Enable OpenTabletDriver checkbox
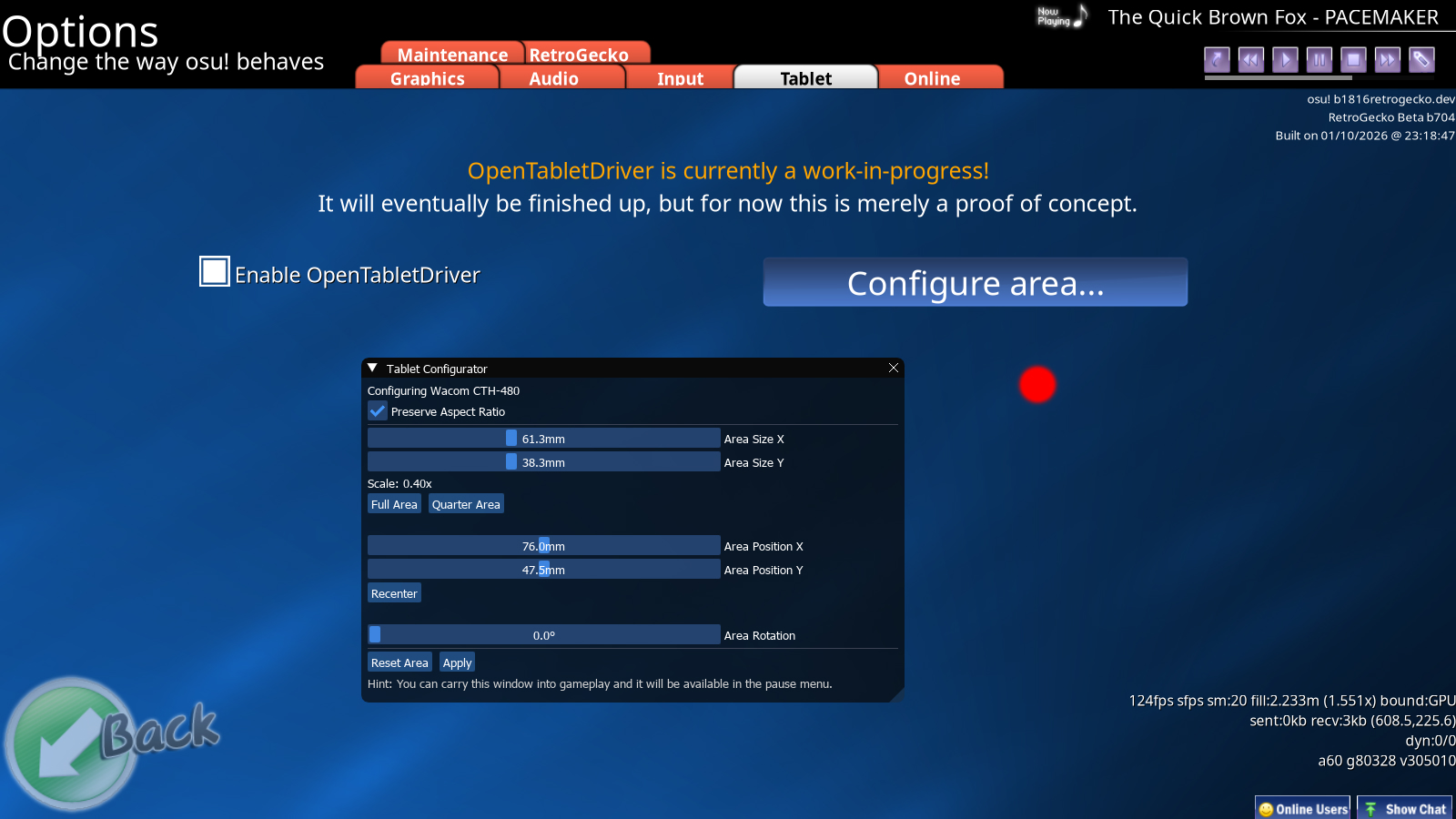Screen dimensions: 1456x819 click(215, 272)
